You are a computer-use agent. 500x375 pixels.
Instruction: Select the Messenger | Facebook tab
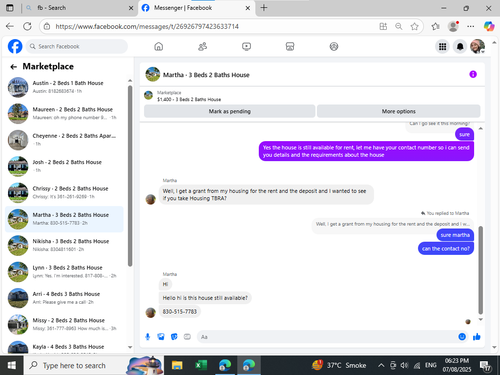point(197,8)
